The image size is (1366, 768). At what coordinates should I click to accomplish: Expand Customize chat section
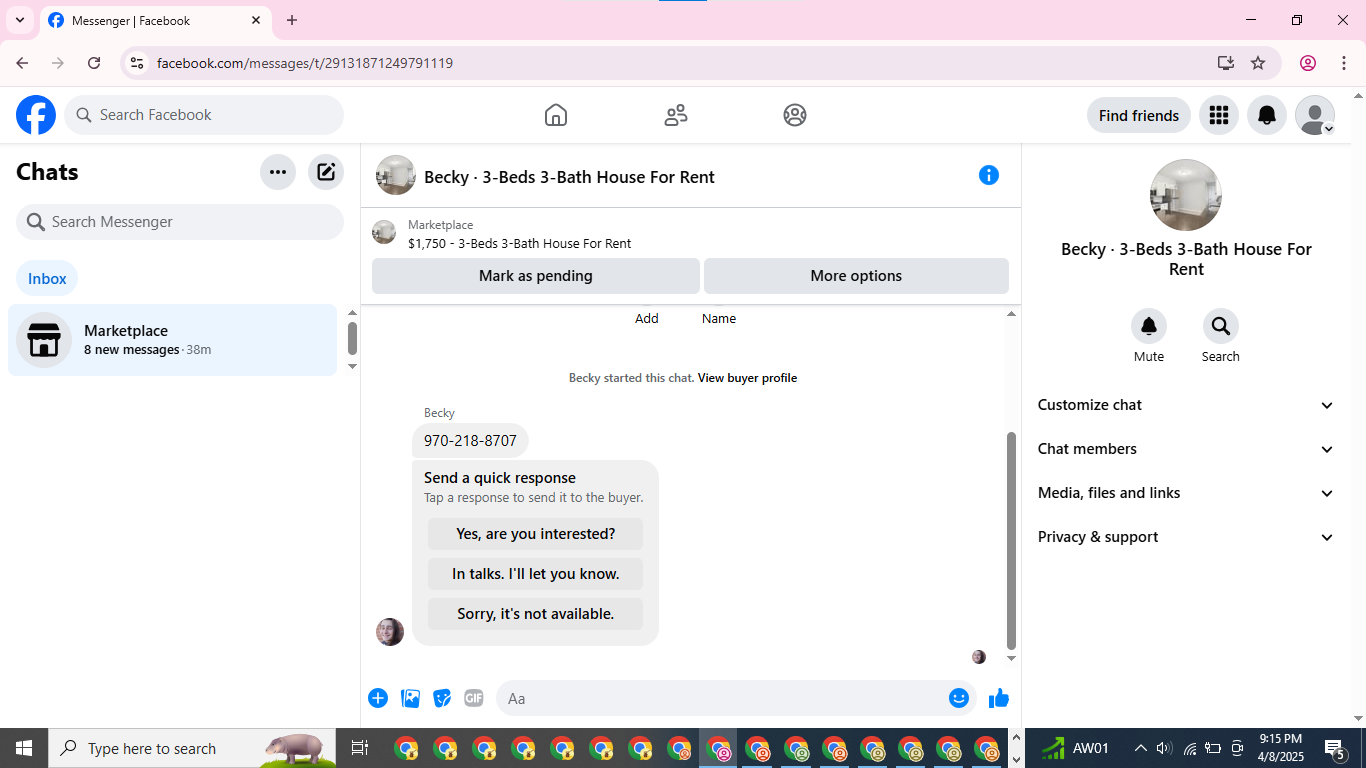pyautogui.click(x=1186, y=405)
